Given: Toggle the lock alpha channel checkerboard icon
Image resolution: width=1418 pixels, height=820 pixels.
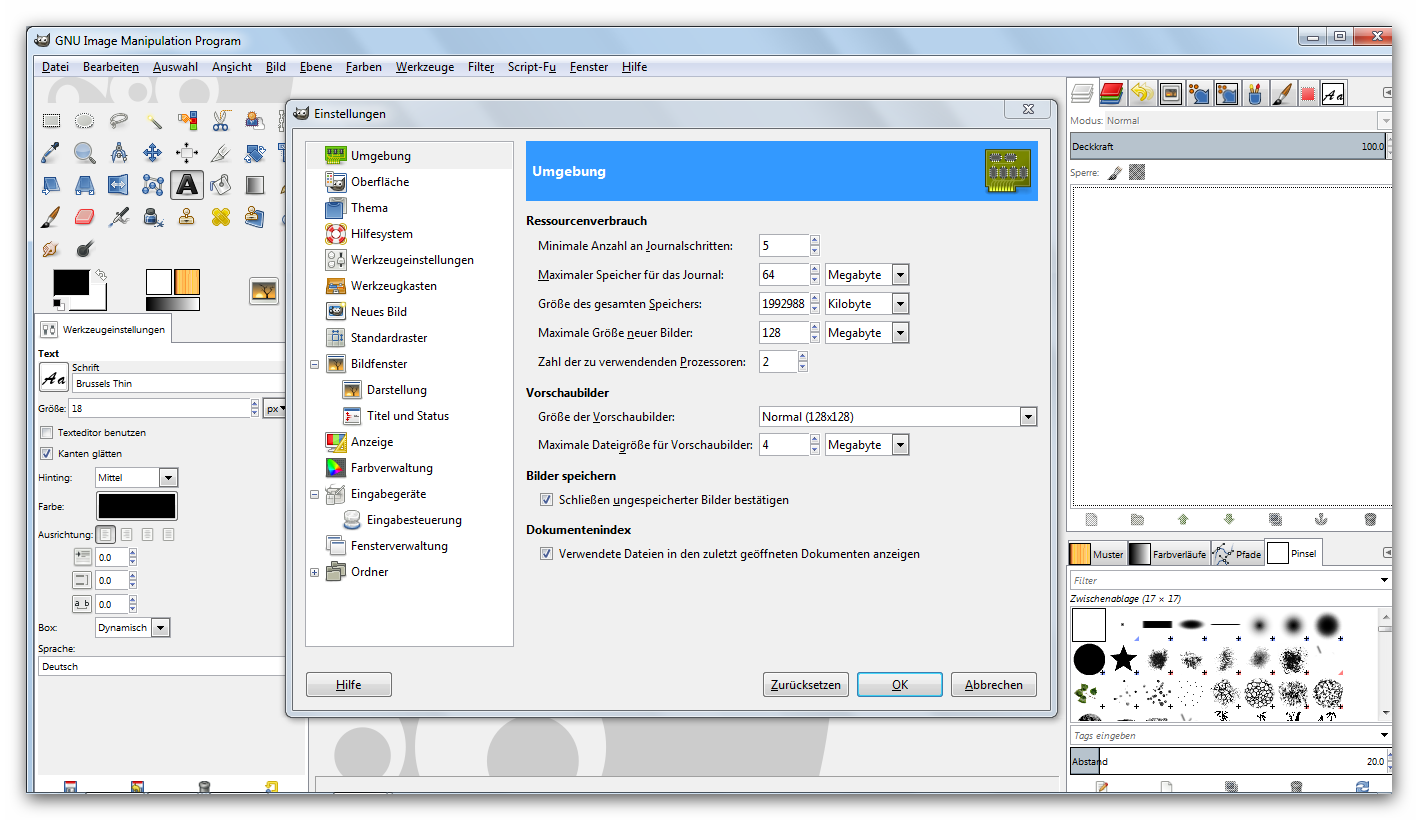Looking at the screenshot, I should coord(1137,173).
